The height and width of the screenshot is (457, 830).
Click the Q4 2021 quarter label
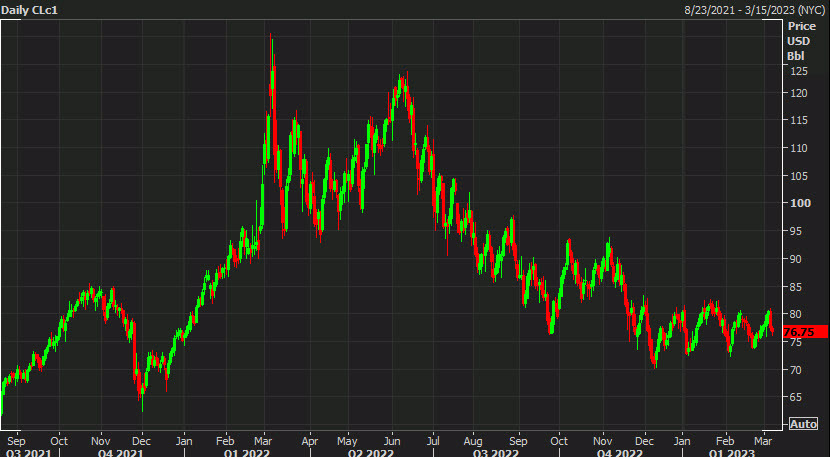tap(120, 453)
